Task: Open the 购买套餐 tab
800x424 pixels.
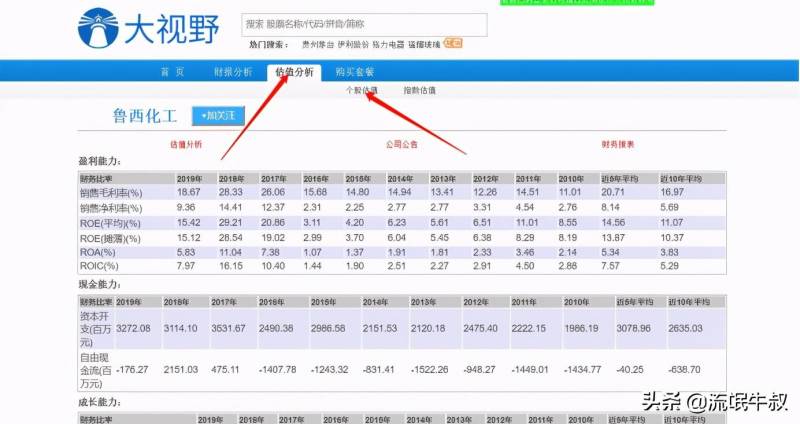Action: pos(355,72)
